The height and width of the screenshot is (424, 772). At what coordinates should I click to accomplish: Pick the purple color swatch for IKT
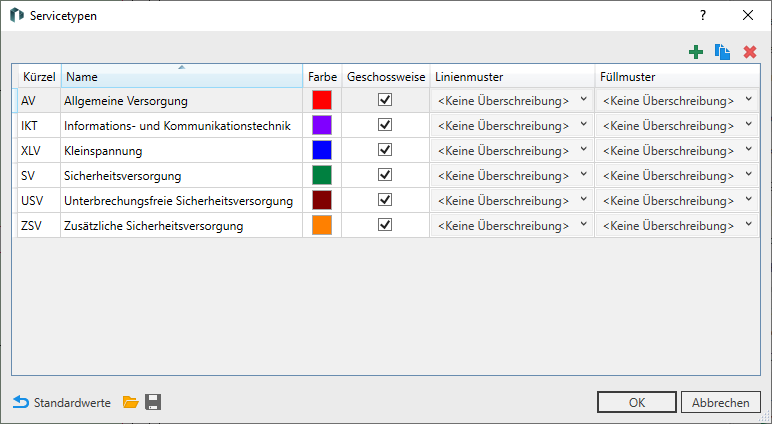pos(322,125)
